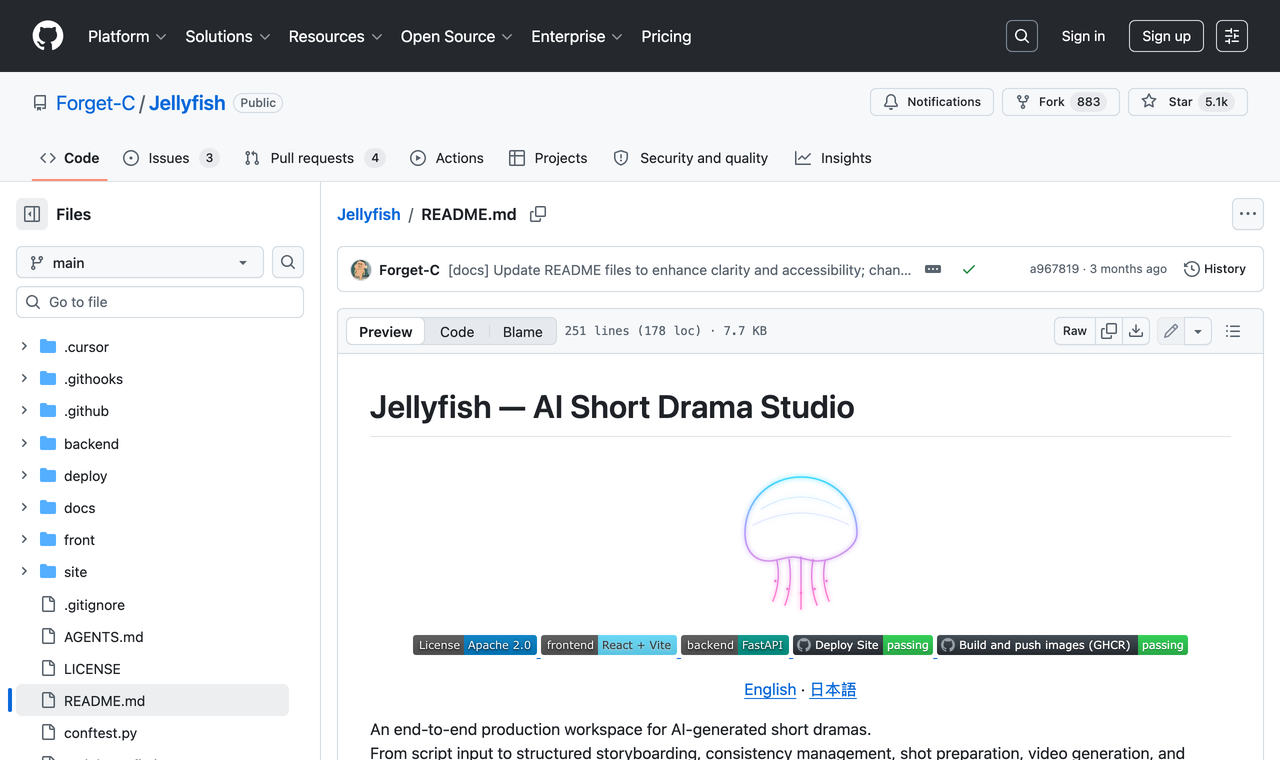The width and height of the screenshot is (1280, 760).
Task: Open the Raw file view
Action: point(1075,331)
